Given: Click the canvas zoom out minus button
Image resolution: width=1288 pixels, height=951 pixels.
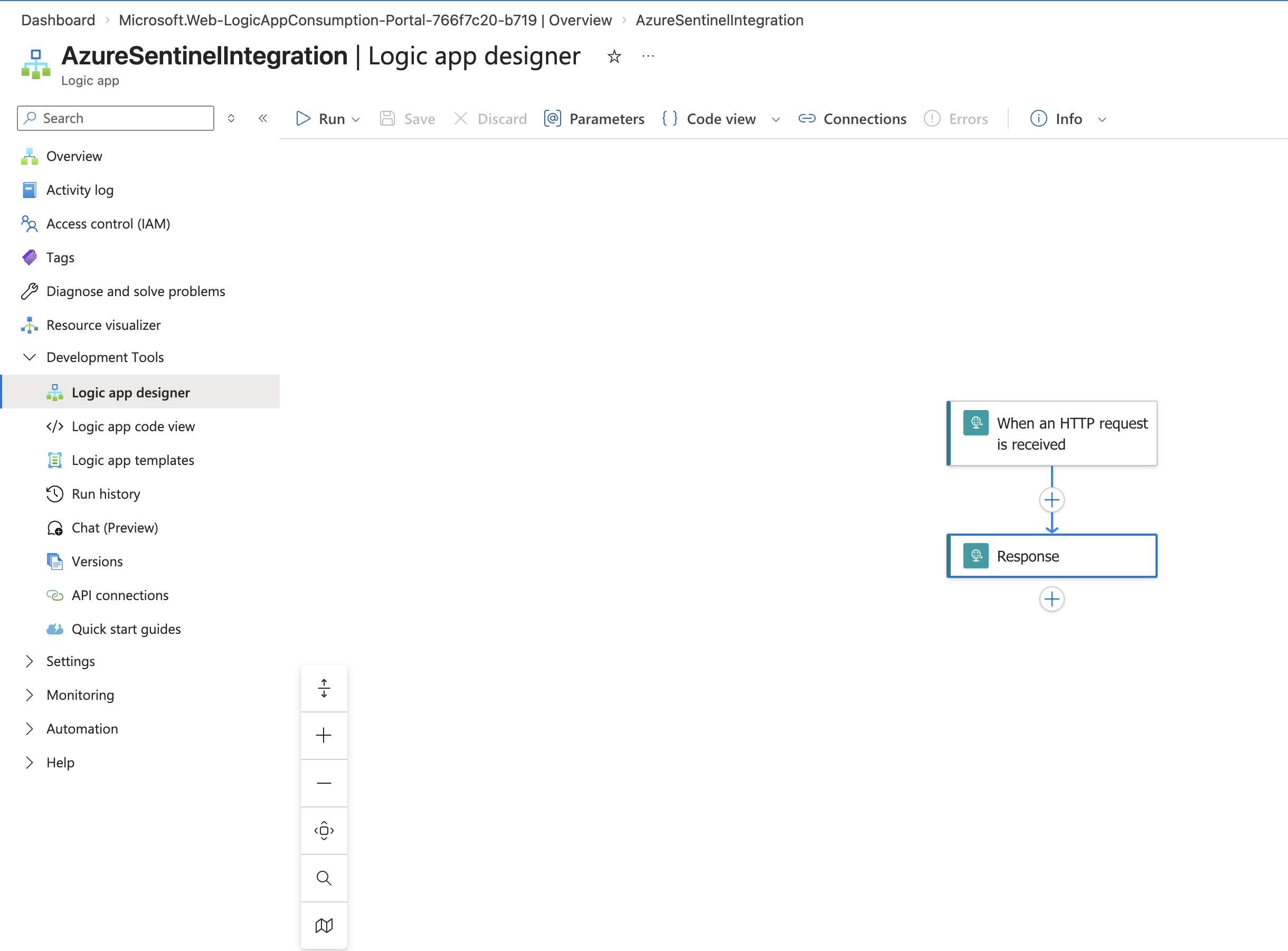Looking at the screenshot, I should [x=324, y=783].
